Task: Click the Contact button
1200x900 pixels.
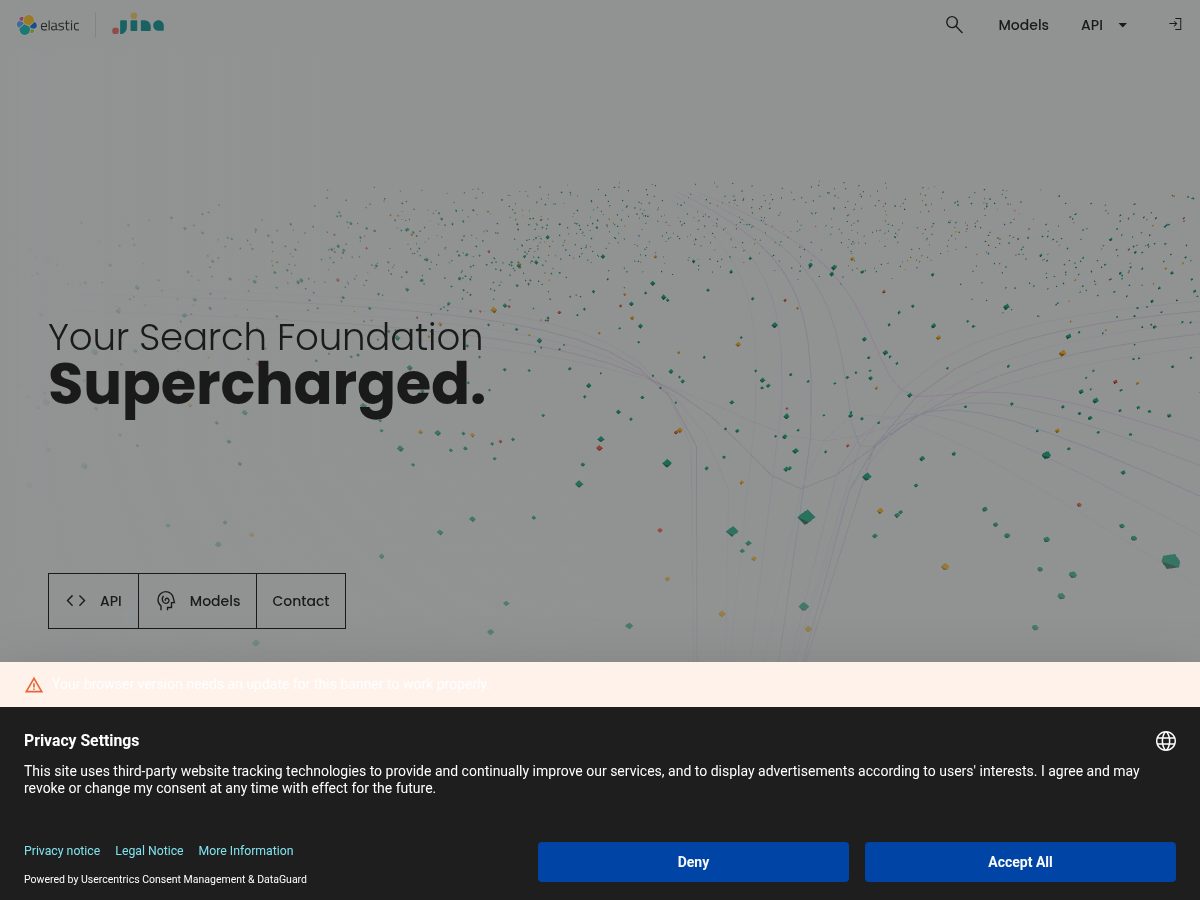Action: point(301,601)
